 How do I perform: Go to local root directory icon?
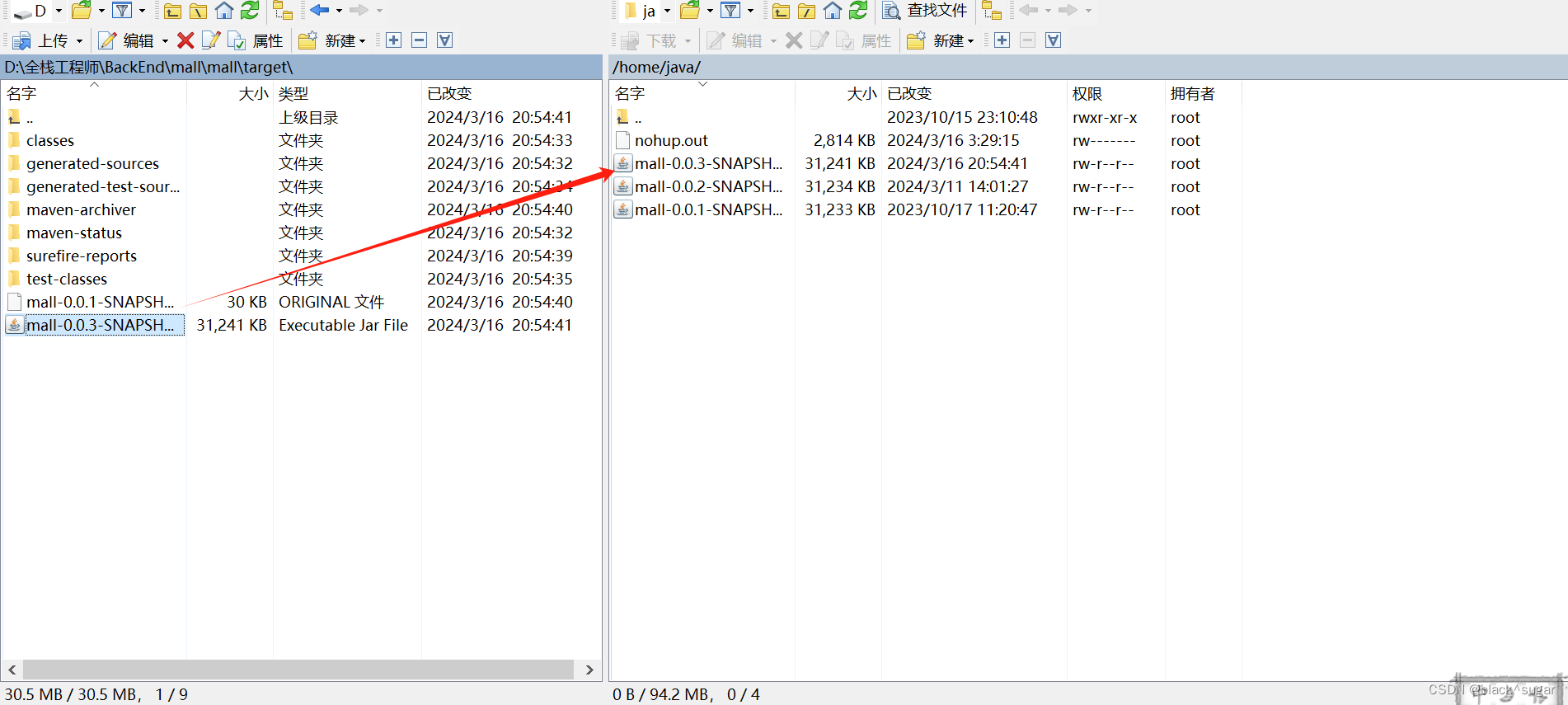coord(198,11)
